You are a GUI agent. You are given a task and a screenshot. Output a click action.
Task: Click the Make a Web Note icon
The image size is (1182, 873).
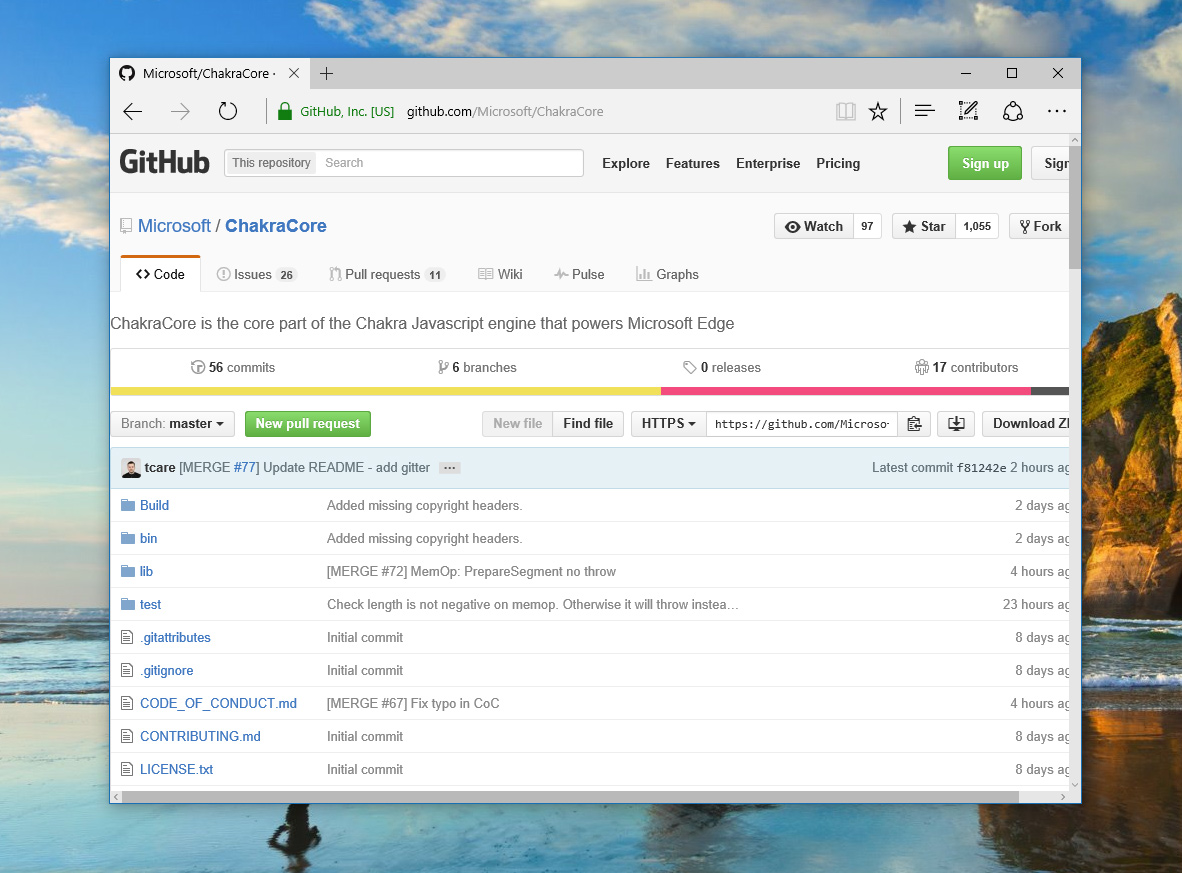pyautogui.click(x=968, y=112)
